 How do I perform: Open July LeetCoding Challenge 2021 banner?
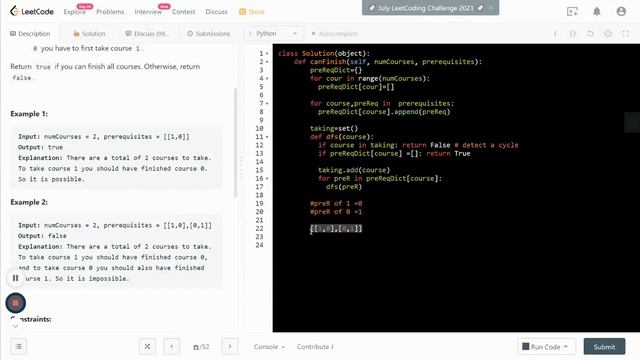(426, 8)
